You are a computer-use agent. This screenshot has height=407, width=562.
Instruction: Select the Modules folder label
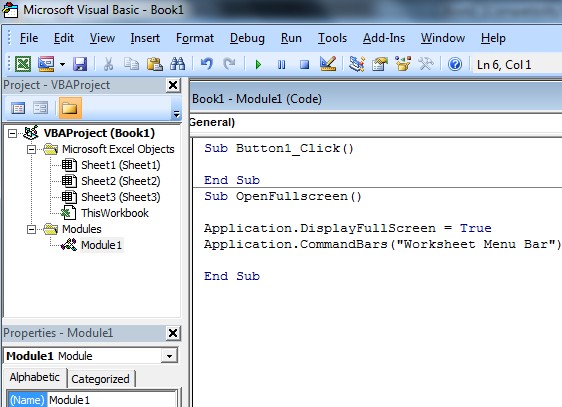coord(82,229)
